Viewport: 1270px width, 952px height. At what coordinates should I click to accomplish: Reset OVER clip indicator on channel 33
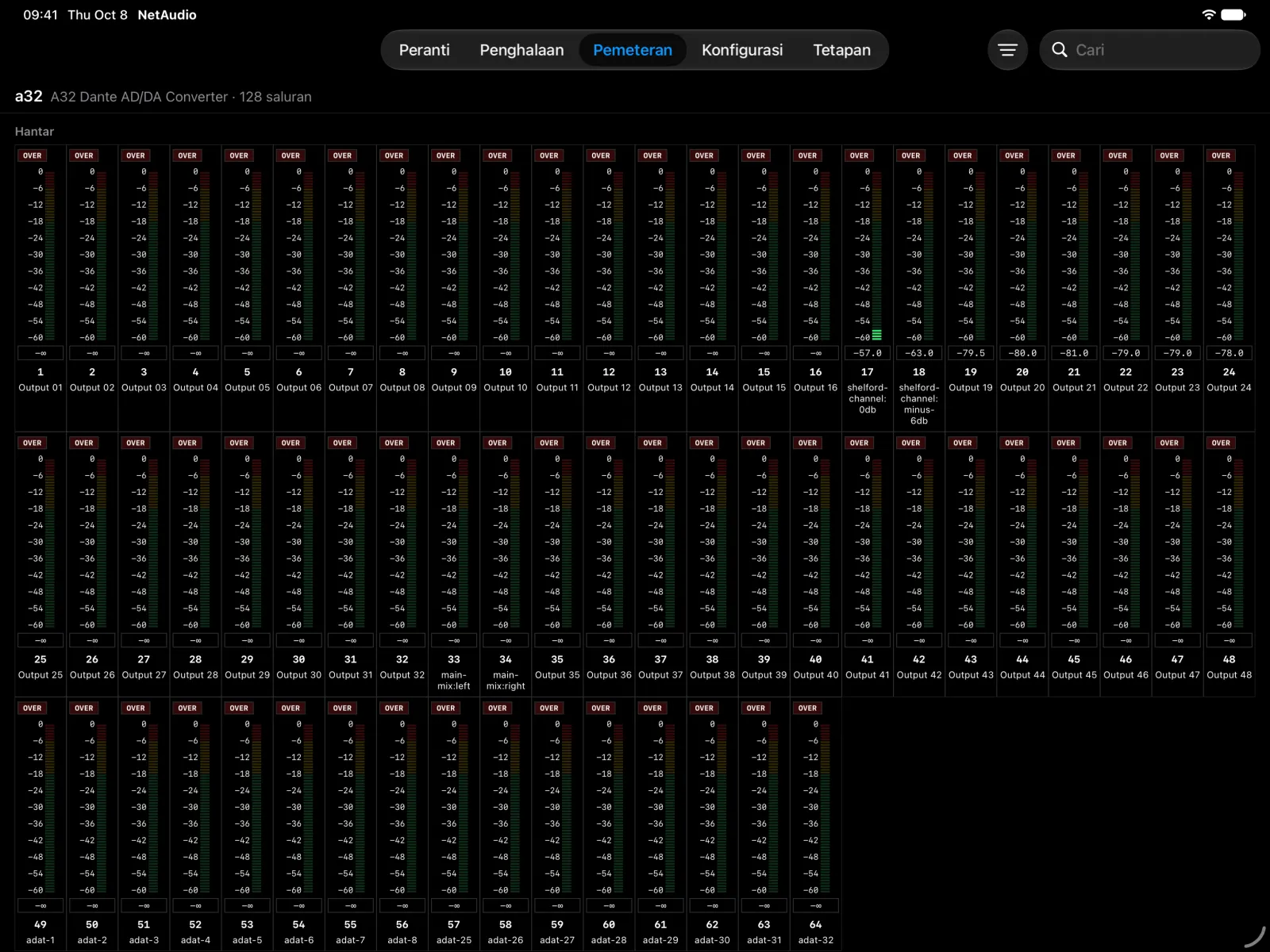[x=446, y=443]
